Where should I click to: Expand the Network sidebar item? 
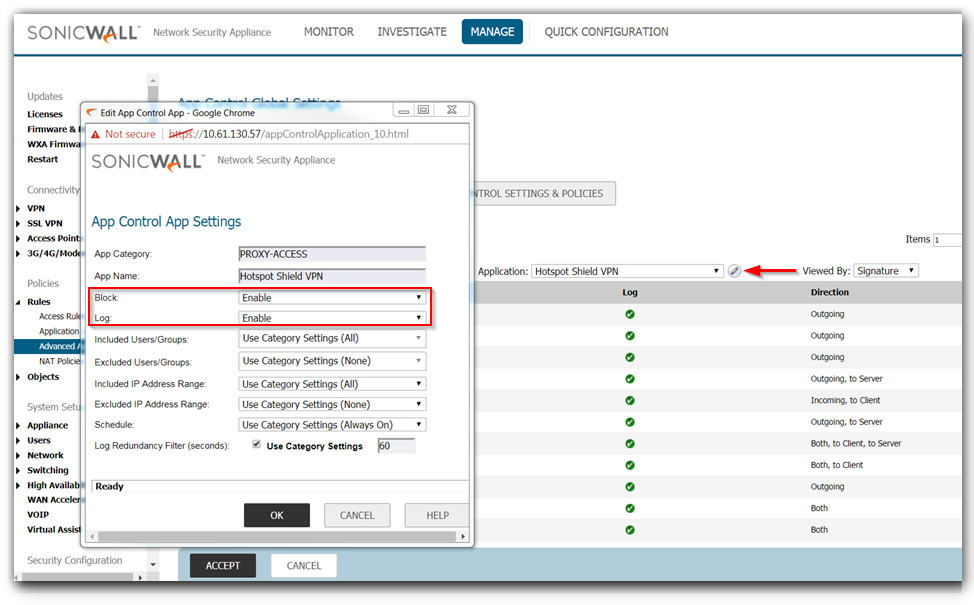(x=18, y=455)
